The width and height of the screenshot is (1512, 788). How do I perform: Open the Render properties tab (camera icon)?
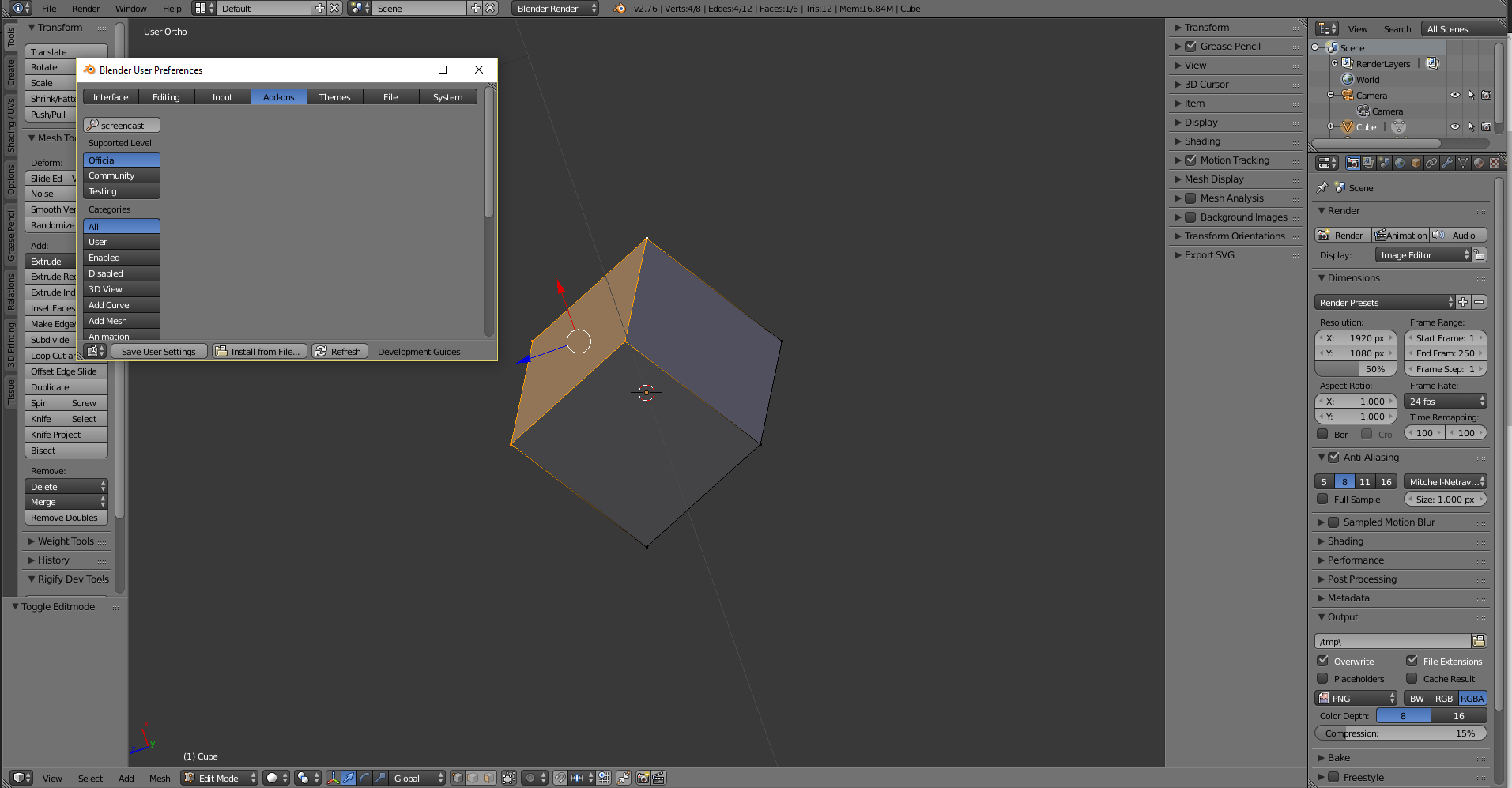(x=1353, y=163)
